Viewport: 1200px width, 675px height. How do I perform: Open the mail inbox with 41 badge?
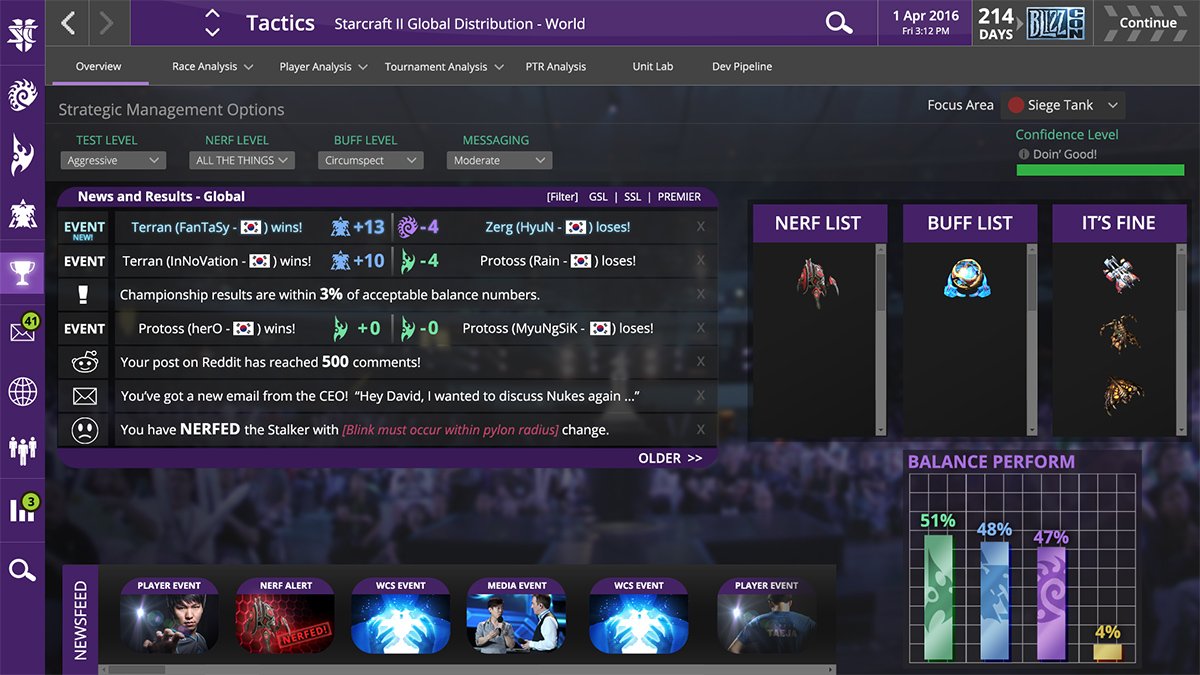(x=22, y=331)
